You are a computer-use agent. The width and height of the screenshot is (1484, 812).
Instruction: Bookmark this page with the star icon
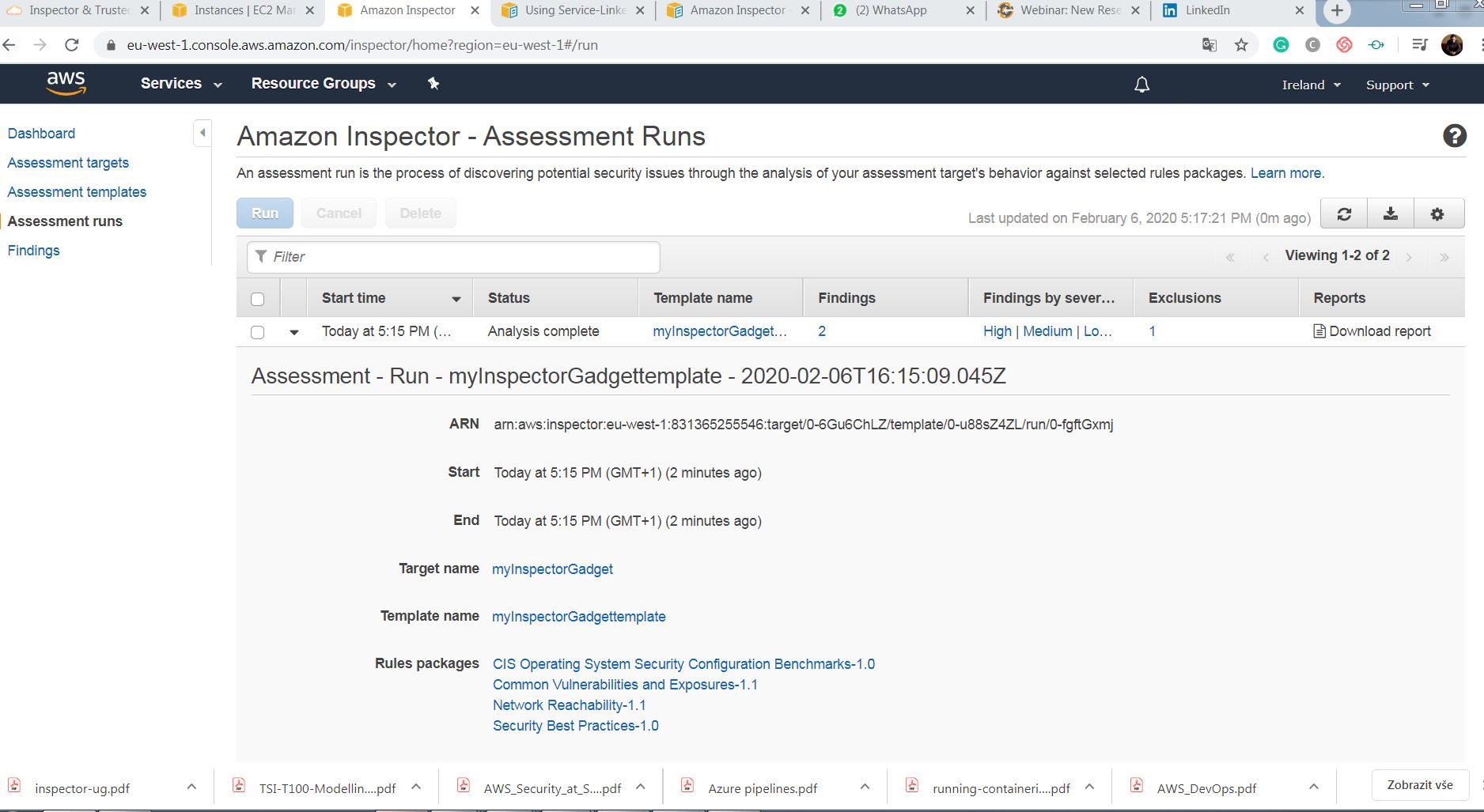click(x=1241, y=45)
